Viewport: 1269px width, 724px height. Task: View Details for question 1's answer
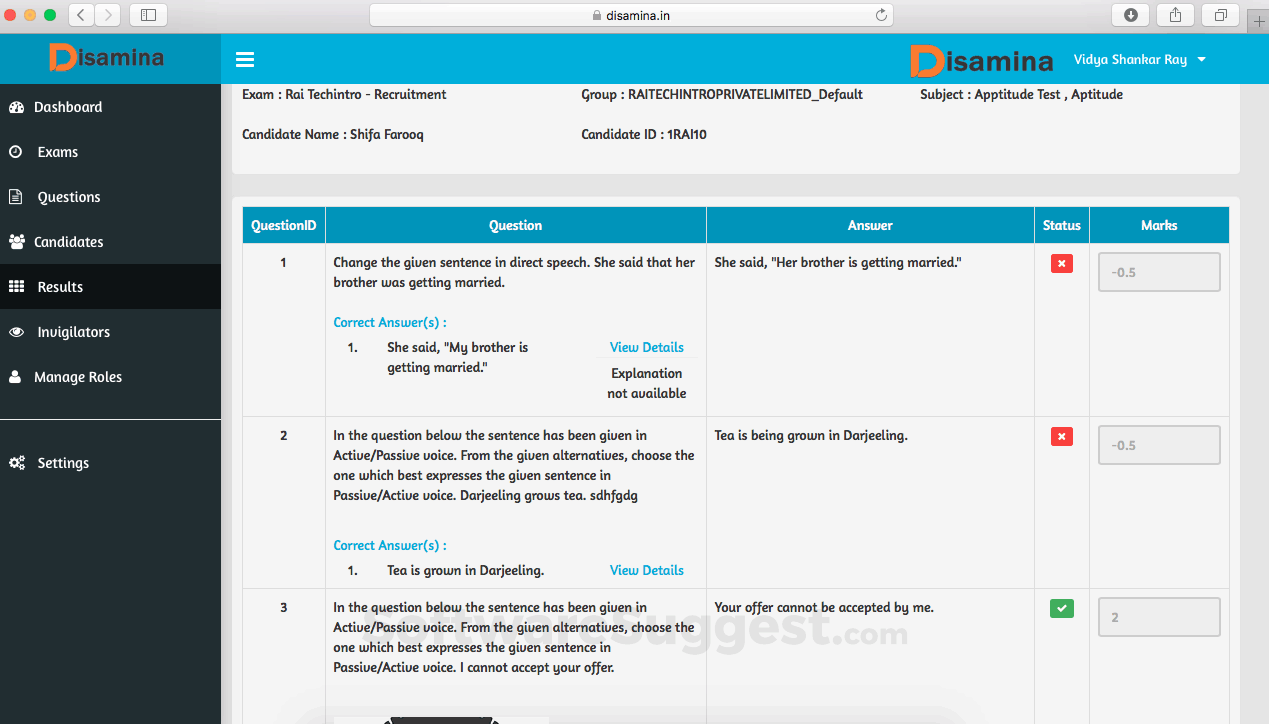646,347
